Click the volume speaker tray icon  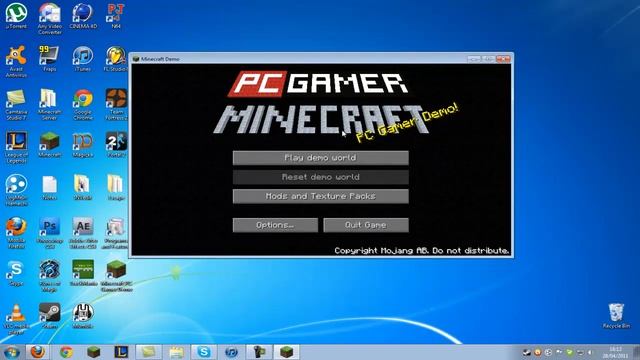coord(590,352)
